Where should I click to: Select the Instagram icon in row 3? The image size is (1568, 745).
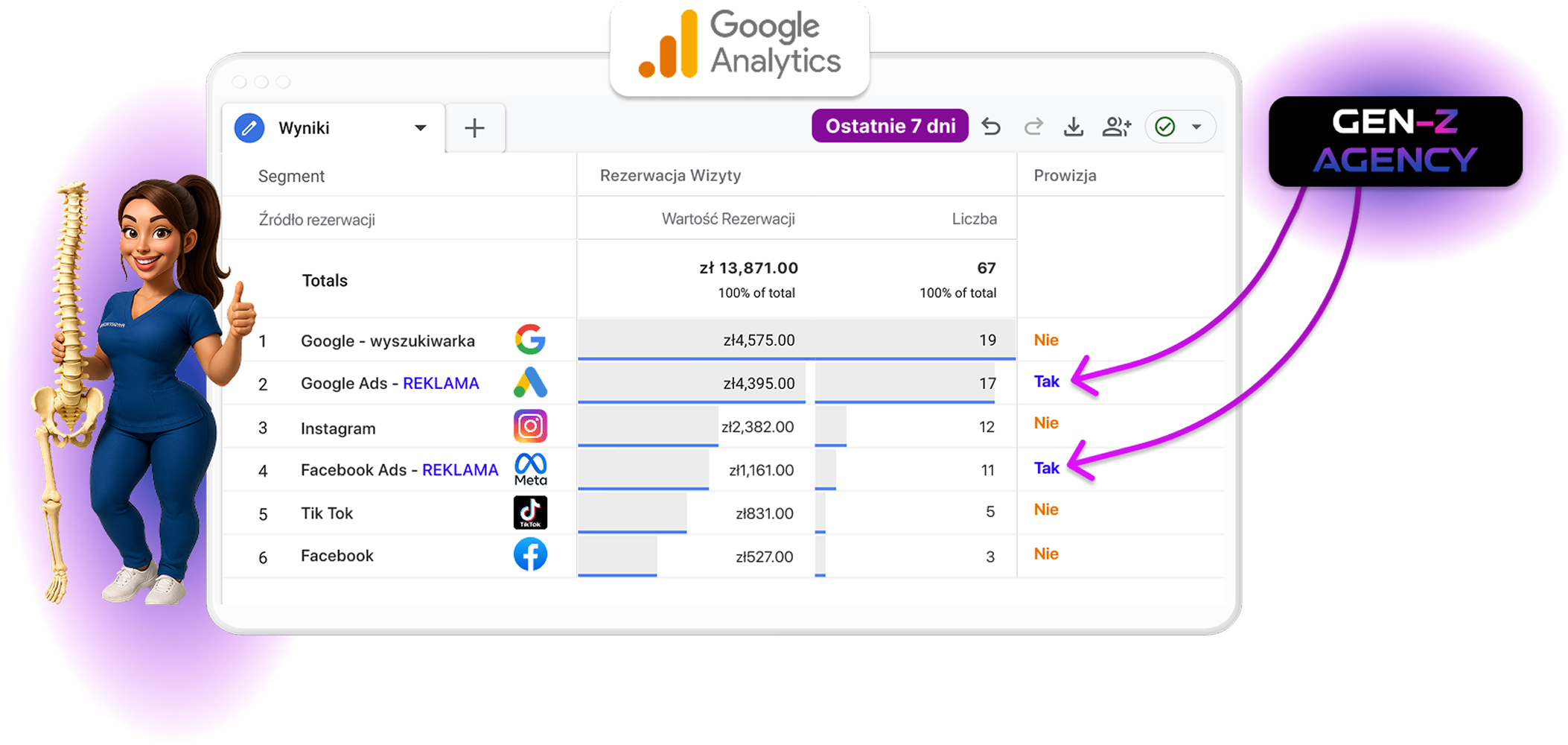pos(530,426)
